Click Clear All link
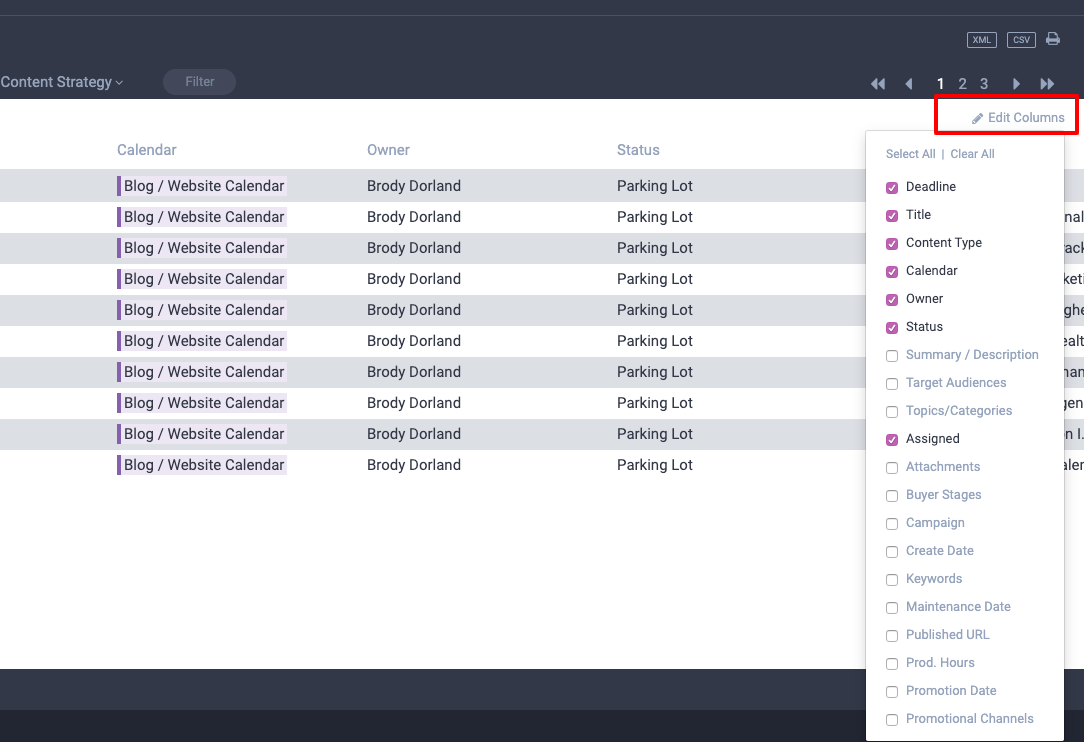The height and width of the screenshot is (742, 1084). [972, 154]
